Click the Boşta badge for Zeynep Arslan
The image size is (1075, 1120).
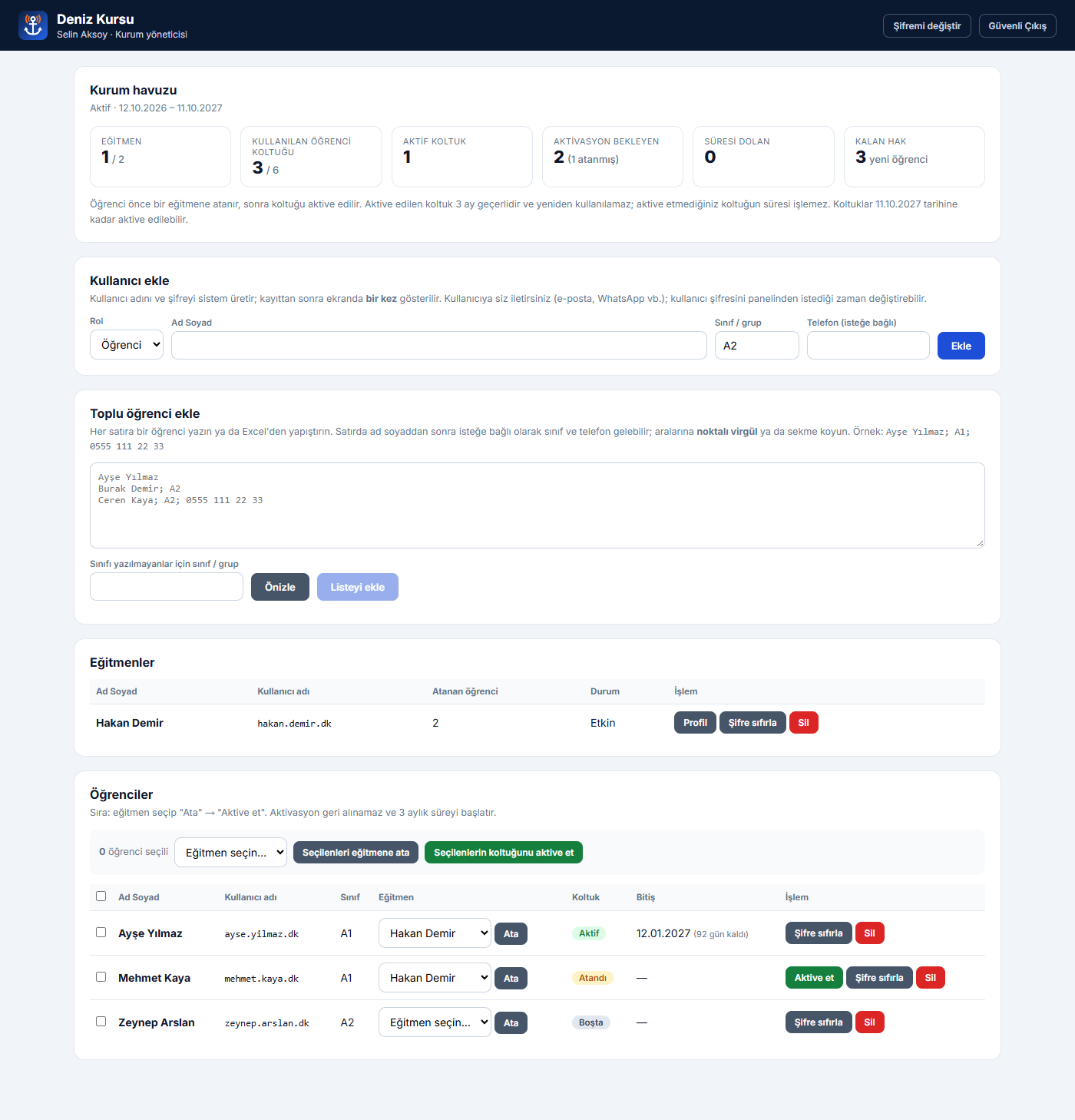(591, 1022)
